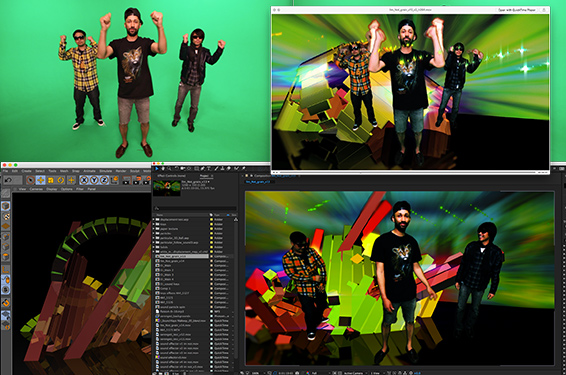566x375 pixels.
Task: Click the snapshot camera icon in viewer footer
Action: pos(297,373)
